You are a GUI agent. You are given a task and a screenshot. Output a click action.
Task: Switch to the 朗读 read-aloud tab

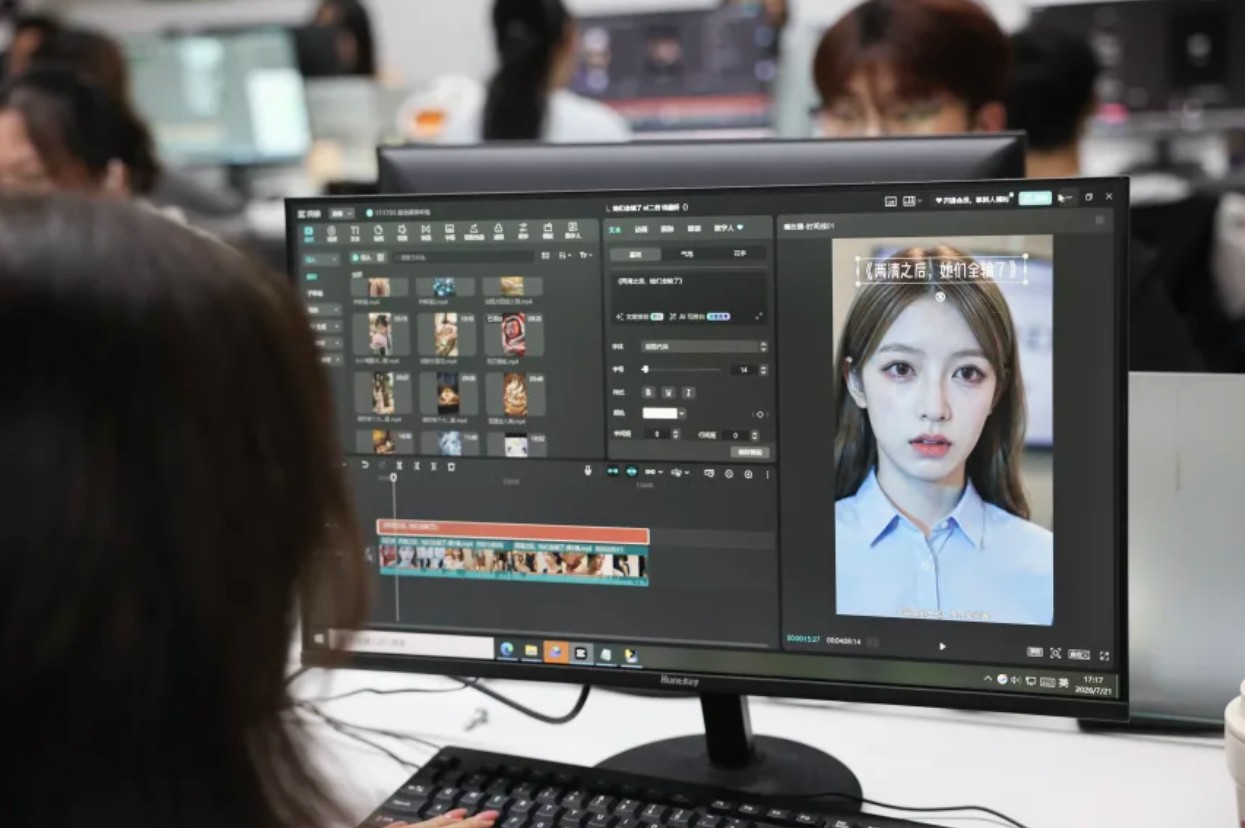(x=694, y=229)
